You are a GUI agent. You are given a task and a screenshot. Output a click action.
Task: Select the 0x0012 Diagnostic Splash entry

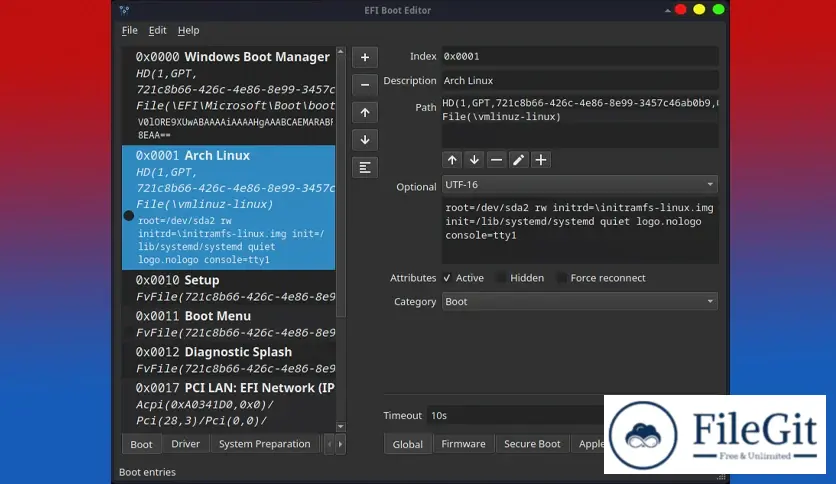(229, 360)
